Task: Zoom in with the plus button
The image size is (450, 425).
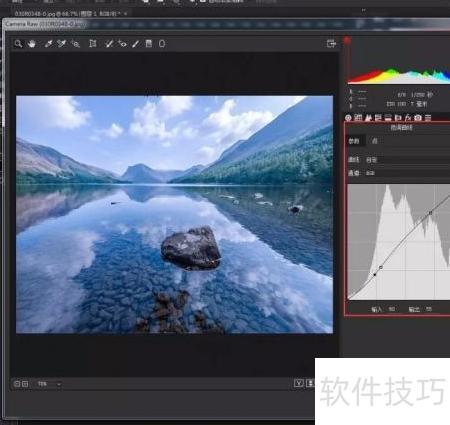Action: (x=25, y=384)
